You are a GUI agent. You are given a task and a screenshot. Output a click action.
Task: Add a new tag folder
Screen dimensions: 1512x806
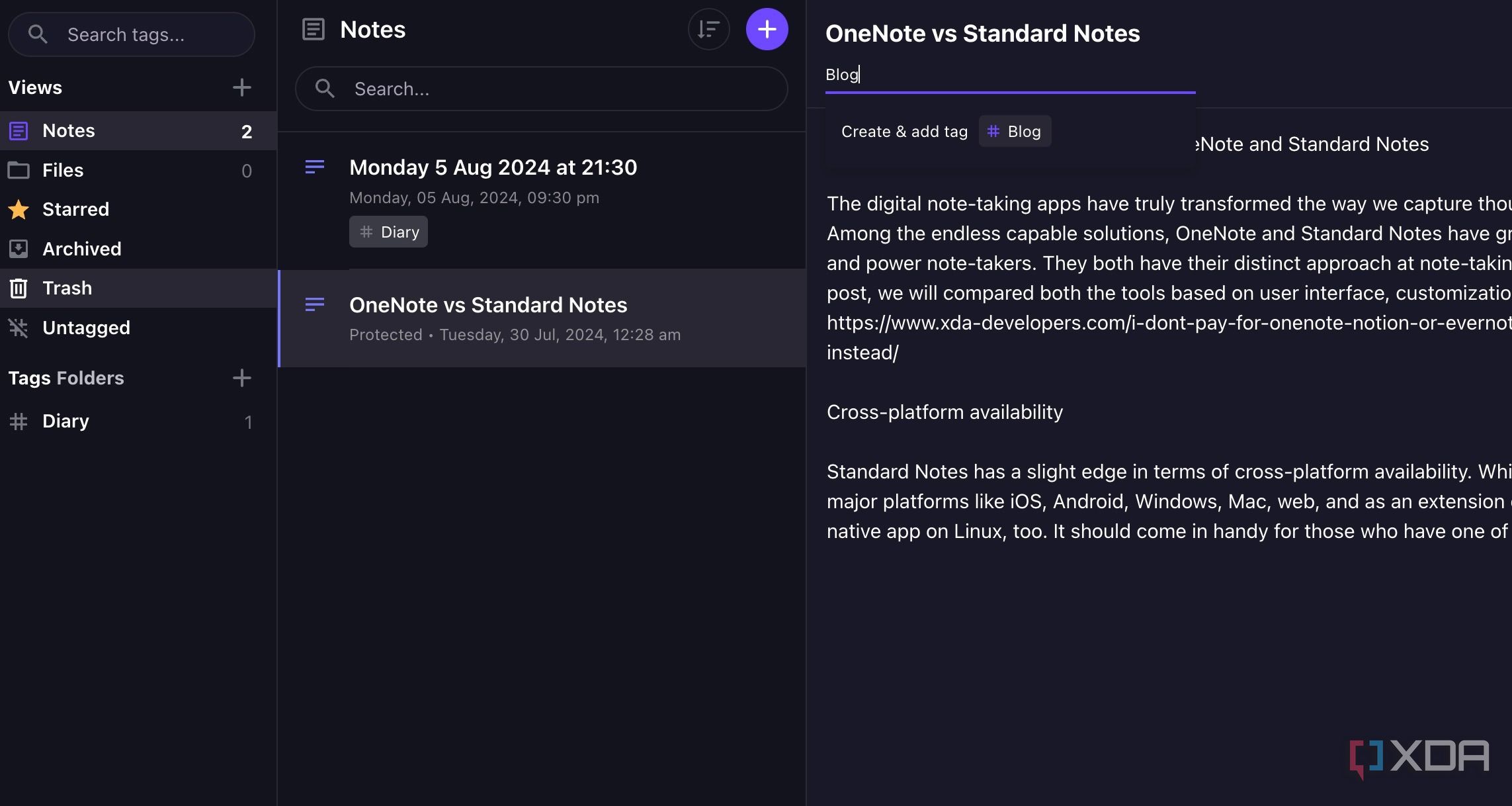(242, 378)
